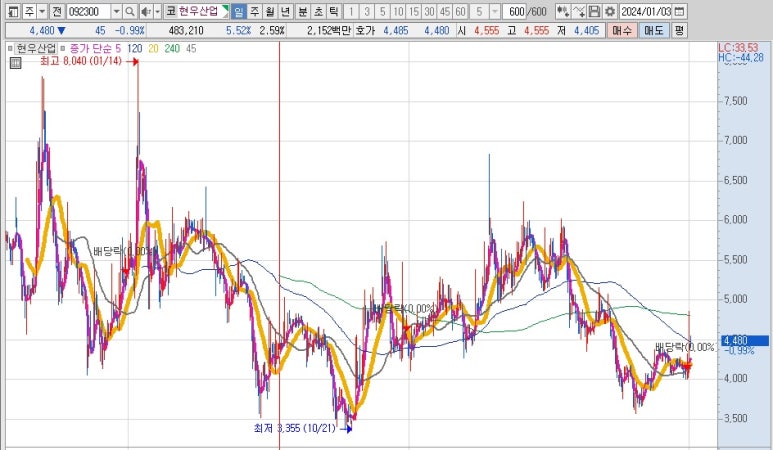
Task: Click the 호가 quote label
Action: coord(365,31)
